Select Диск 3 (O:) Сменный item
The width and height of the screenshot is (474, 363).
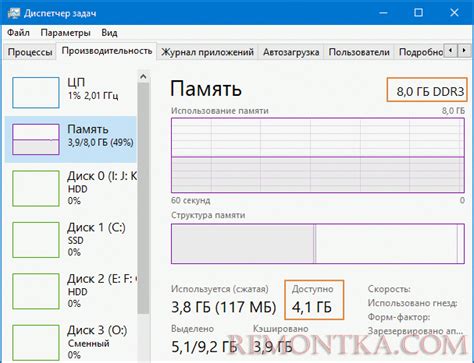(71, 342)
